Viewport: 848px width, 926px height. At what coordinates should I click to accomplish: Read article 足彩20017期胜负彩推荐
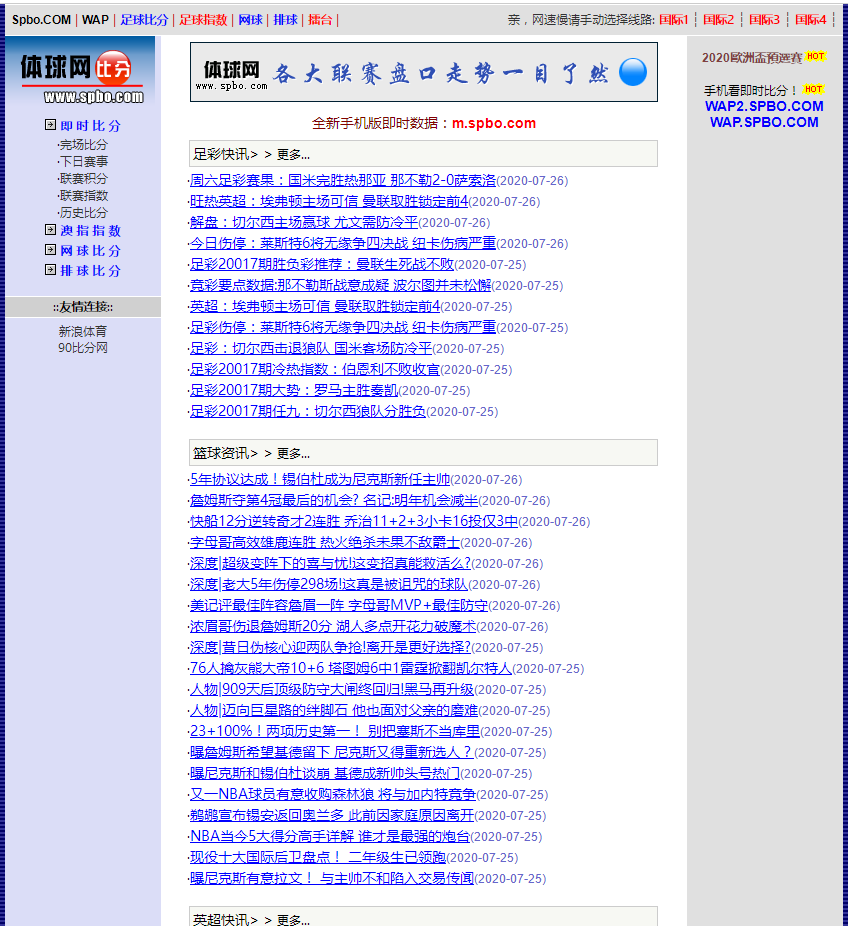point(322,265)
